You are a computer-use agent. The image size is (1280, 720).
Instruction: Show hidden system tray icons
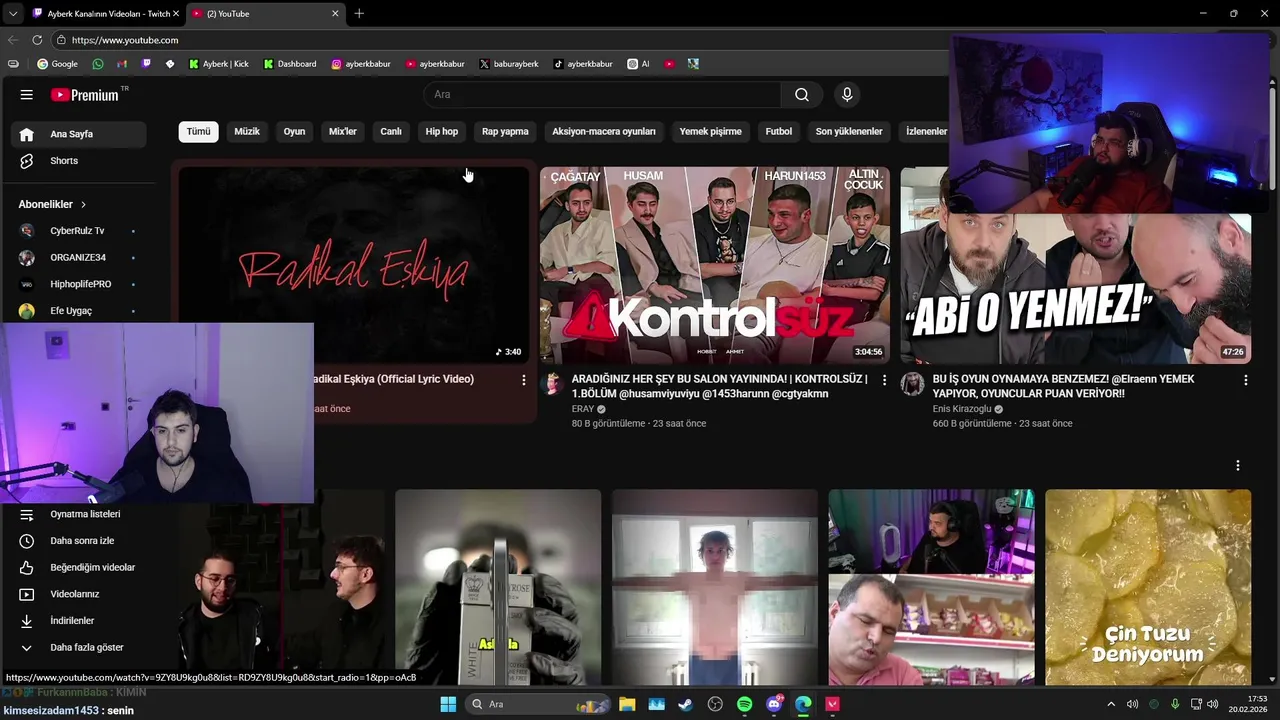point(1110,704)
